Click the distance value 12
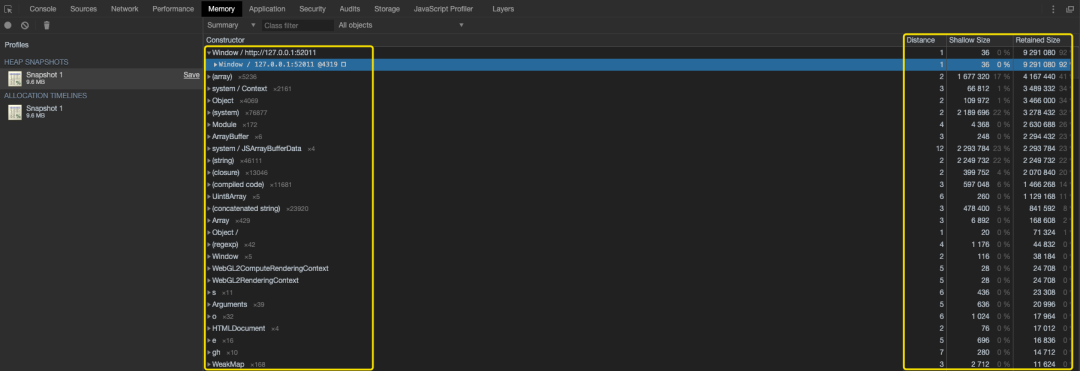This screenshot has height=371, width=1080. 939,149
